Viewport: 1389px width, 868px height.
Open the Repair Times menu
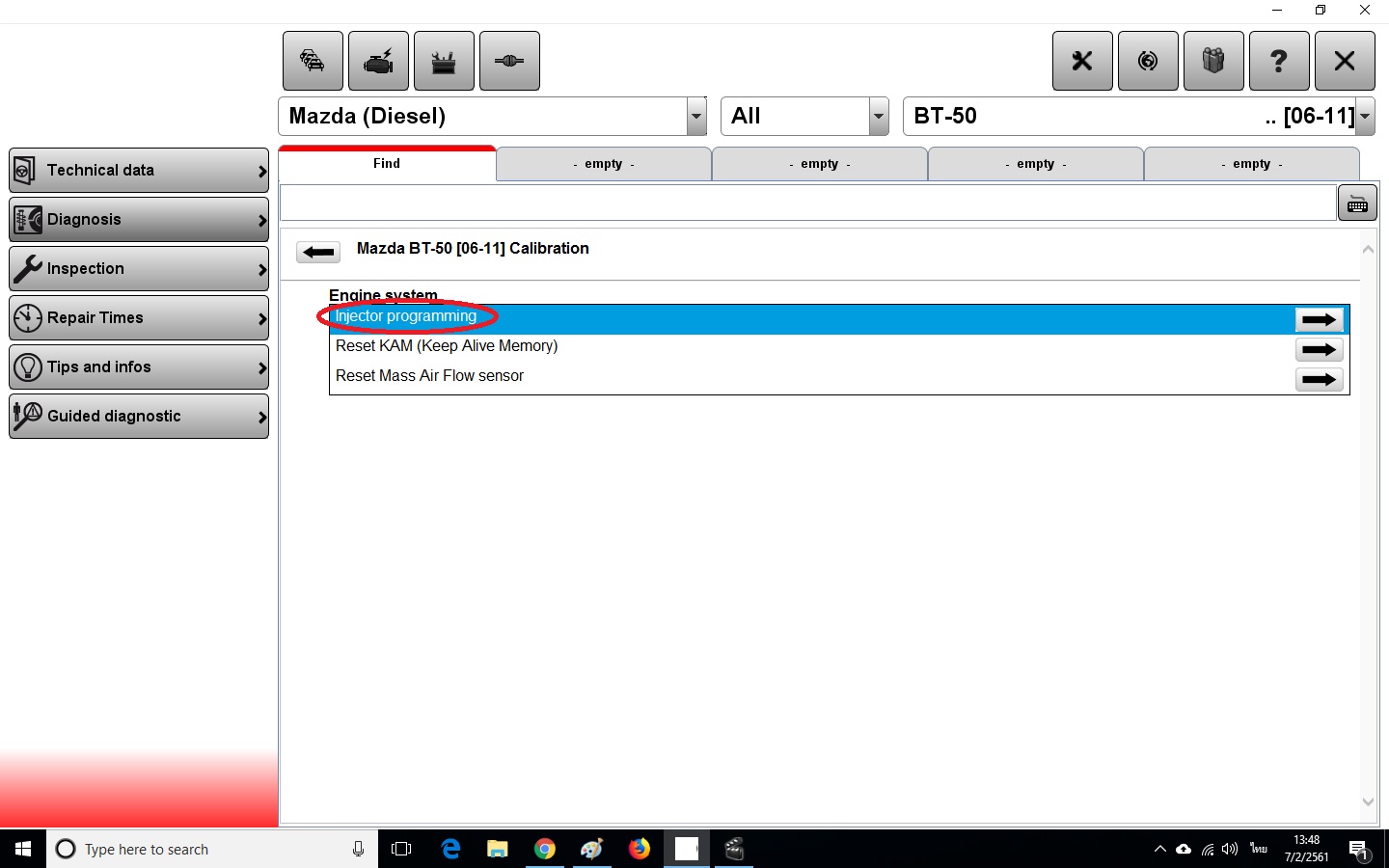point(139,318)
